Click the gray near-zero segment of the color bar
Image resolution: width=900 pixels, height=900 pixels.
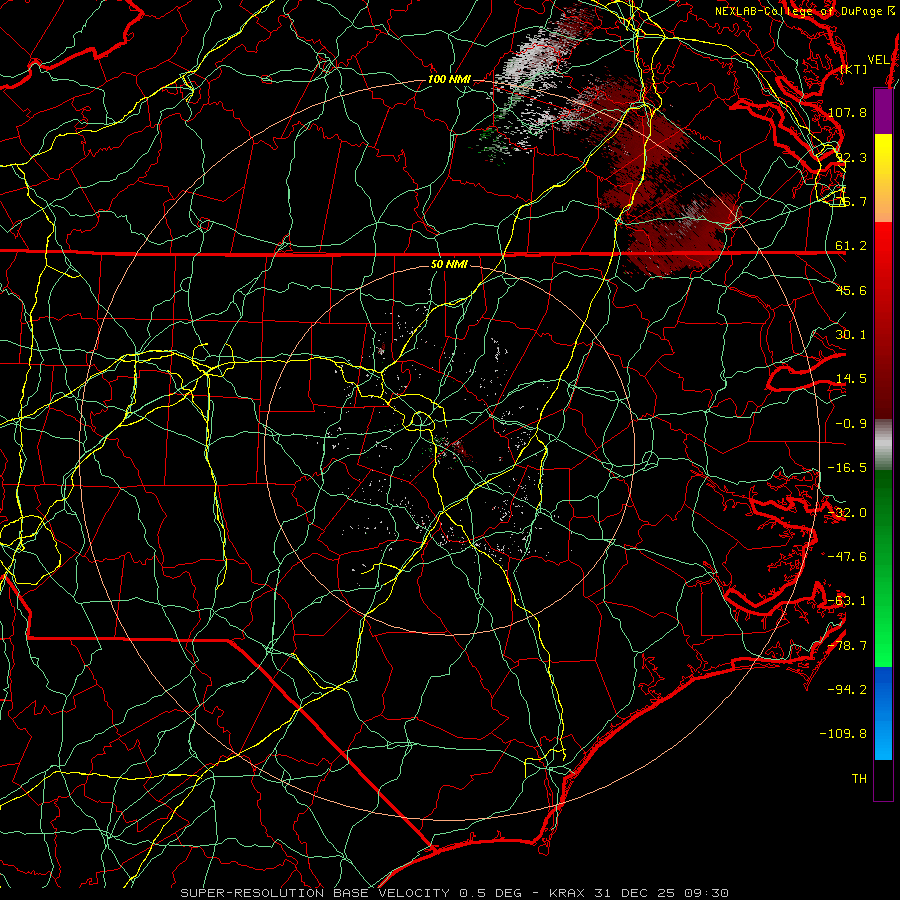pos(883,445)
